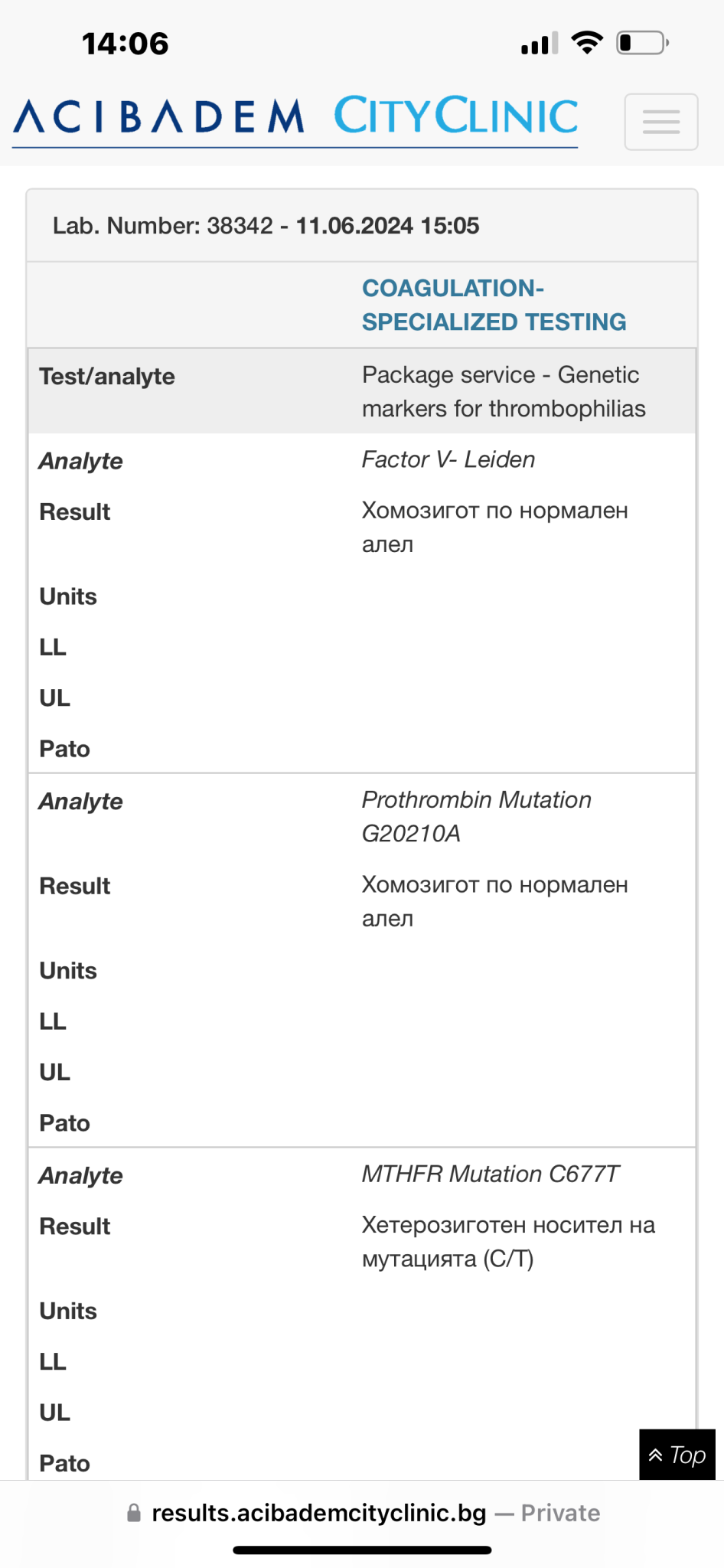Screen dimensions: 724x1568
Task: Tap the Package service Genetic markers text
Action: coord(504,391)
